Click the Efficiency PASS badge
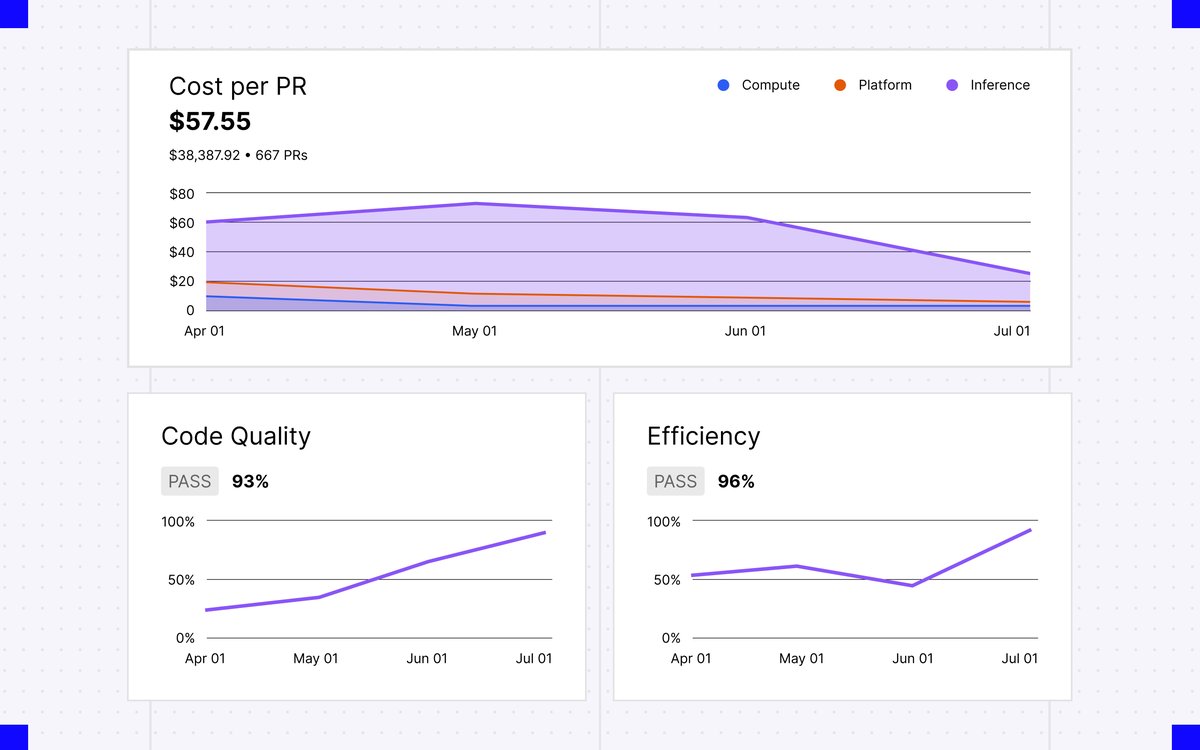1200x750 pixels. coord(675,481)
